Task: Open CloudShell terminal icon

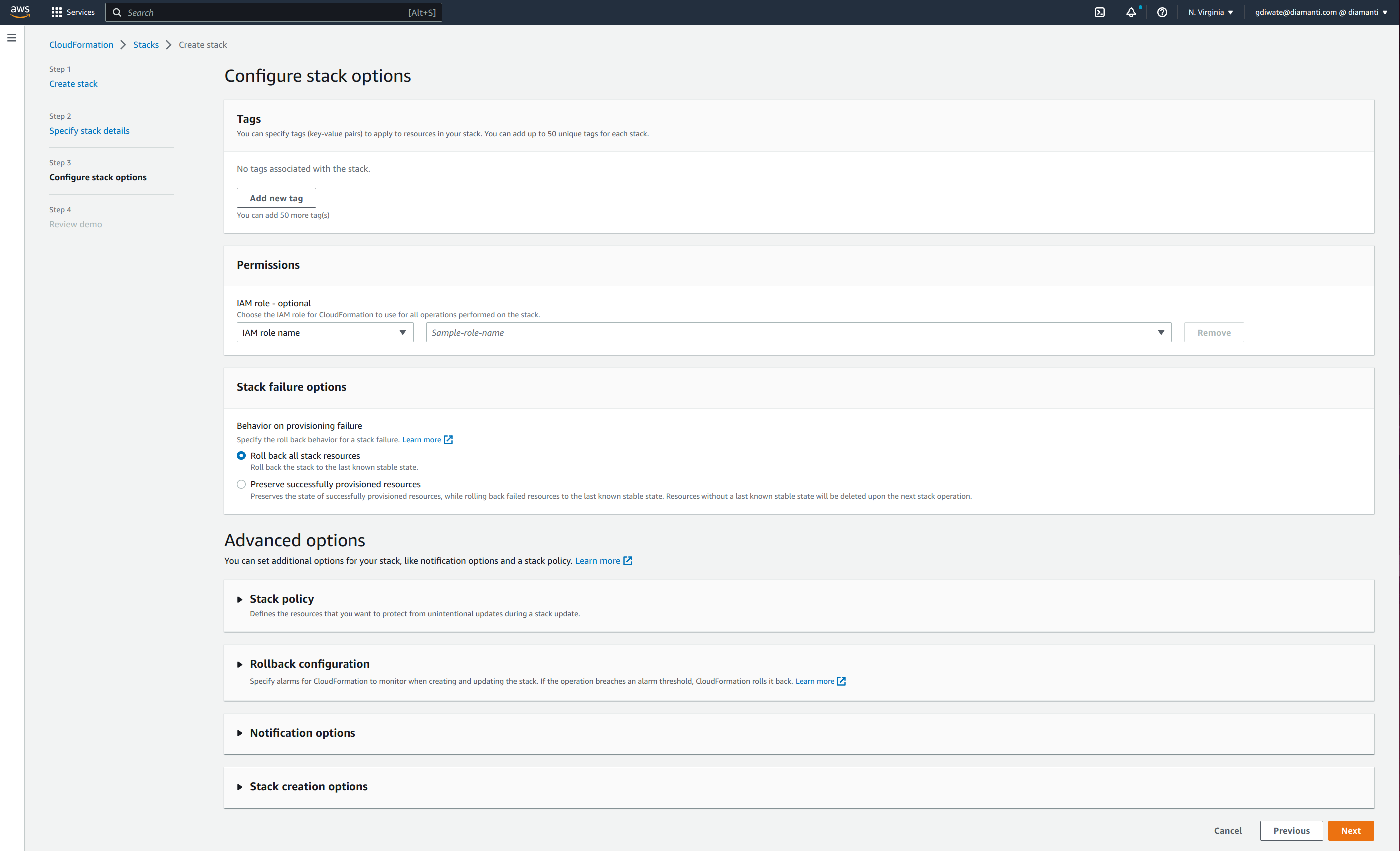Action: (1100, 12)
